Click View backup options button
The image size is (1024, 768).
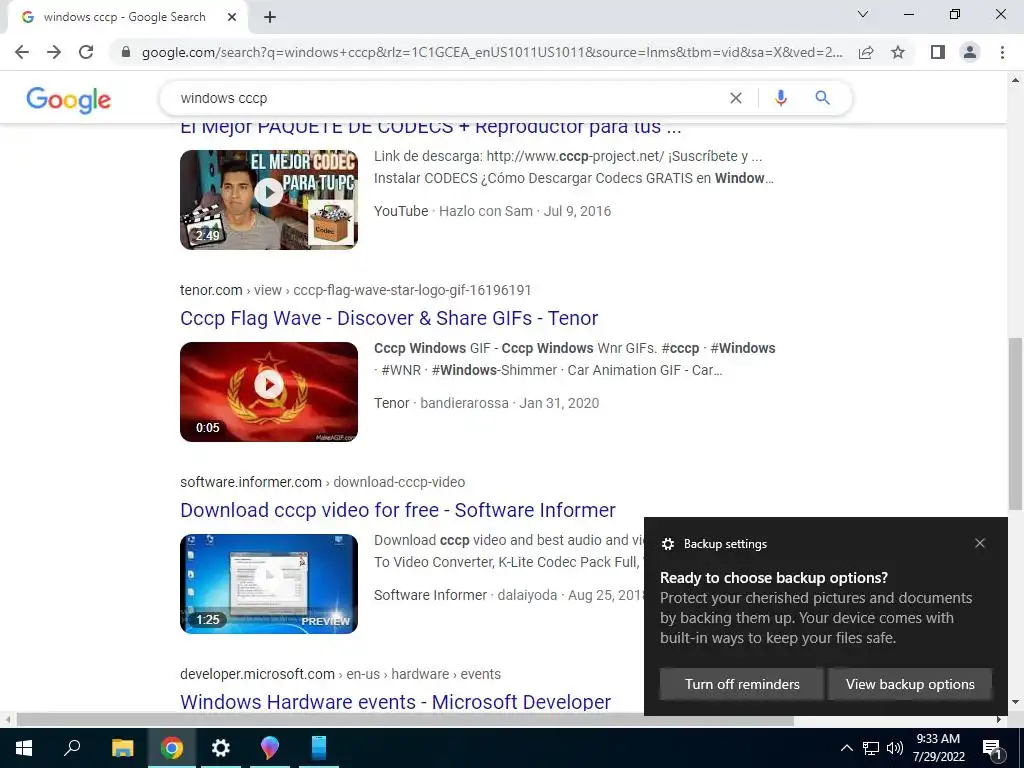(x=910, y=684)
